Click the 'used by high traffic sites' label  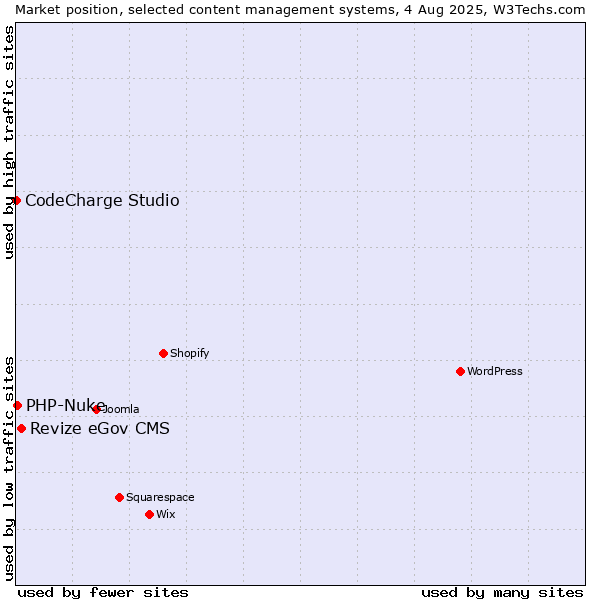click(9, 142)
